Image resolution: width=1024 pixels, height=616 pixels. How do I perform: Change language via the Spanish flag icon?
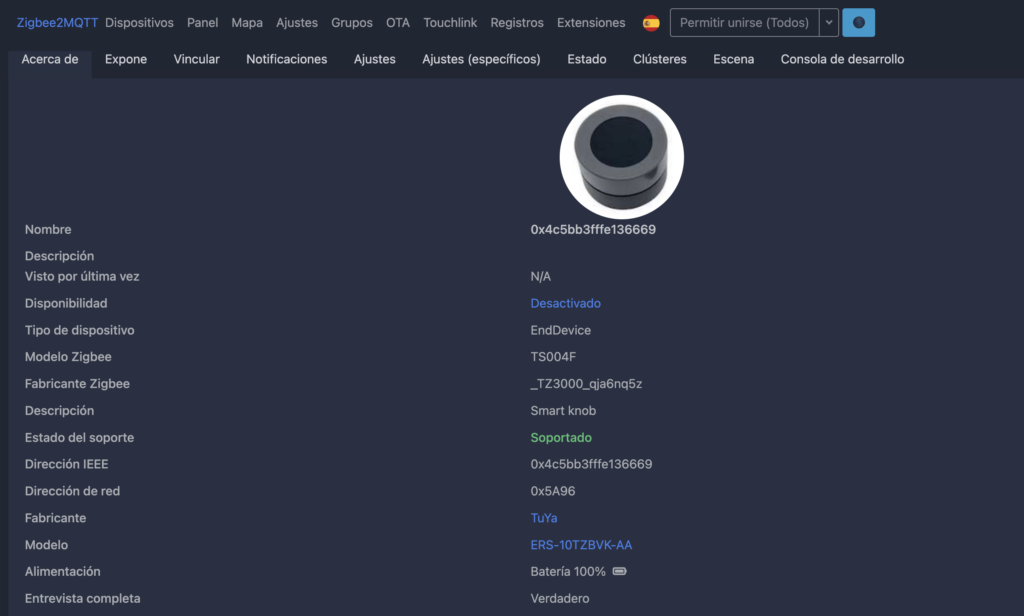(651, 21)
